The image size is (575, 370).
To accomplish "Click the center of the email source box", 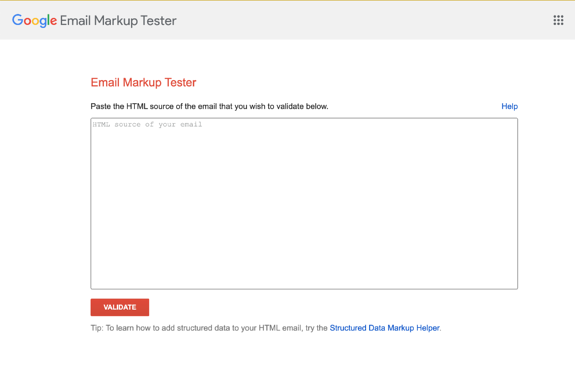I will [304, 204].
